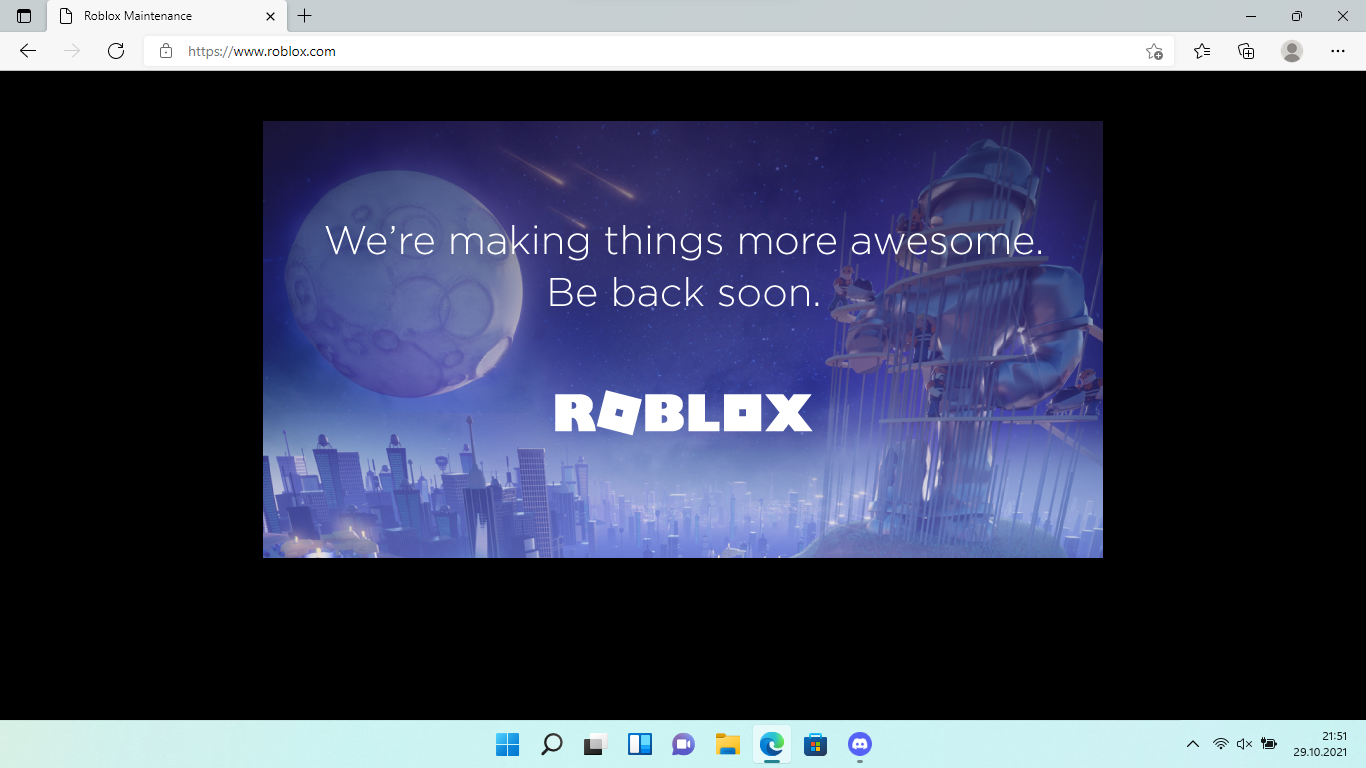Click the Roblox logo in the banner
1366x768 pixels.
683,413
